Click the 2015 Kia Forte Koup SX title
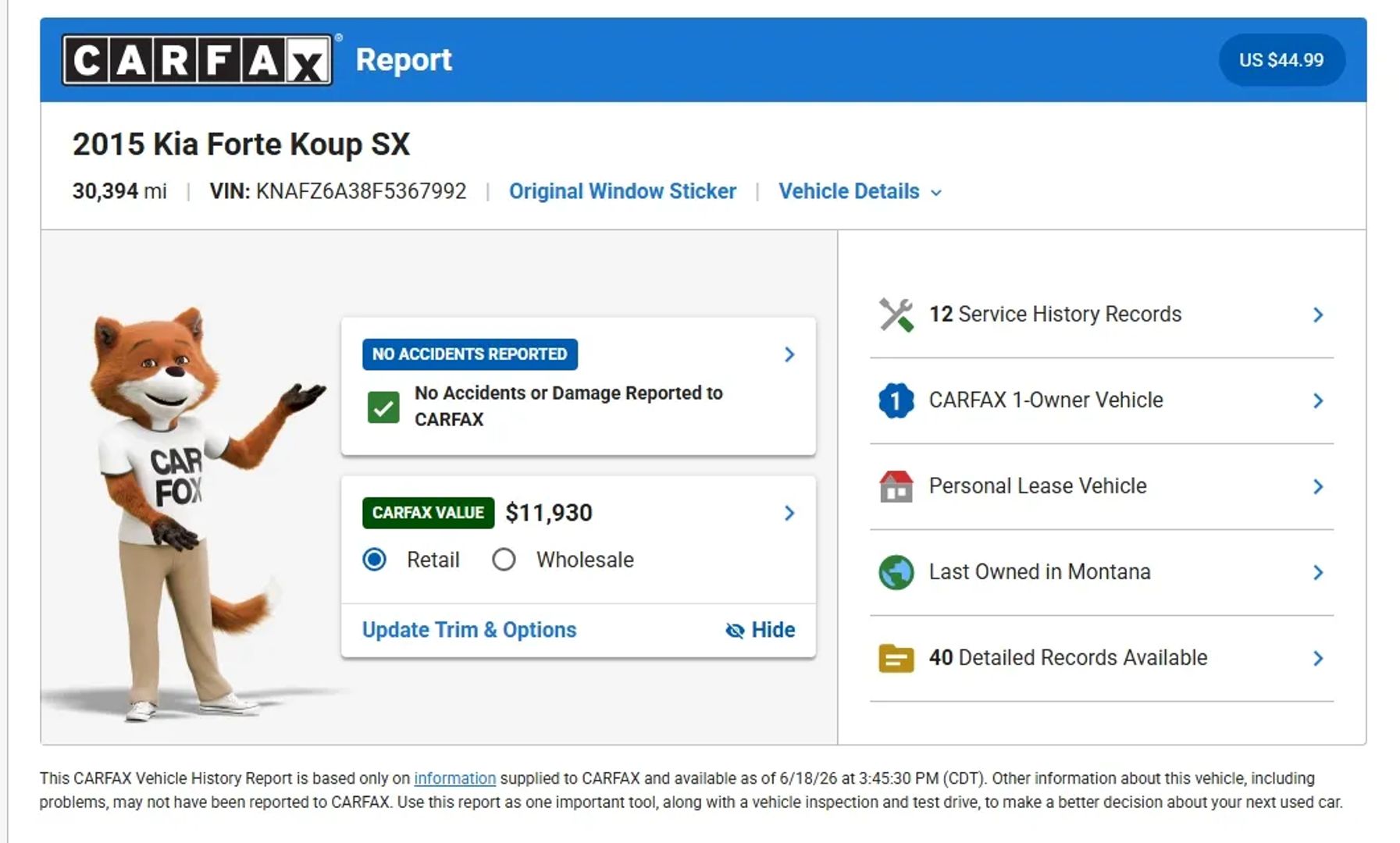1400x843 pixels. pyautogui.click(x=241, y=144)
